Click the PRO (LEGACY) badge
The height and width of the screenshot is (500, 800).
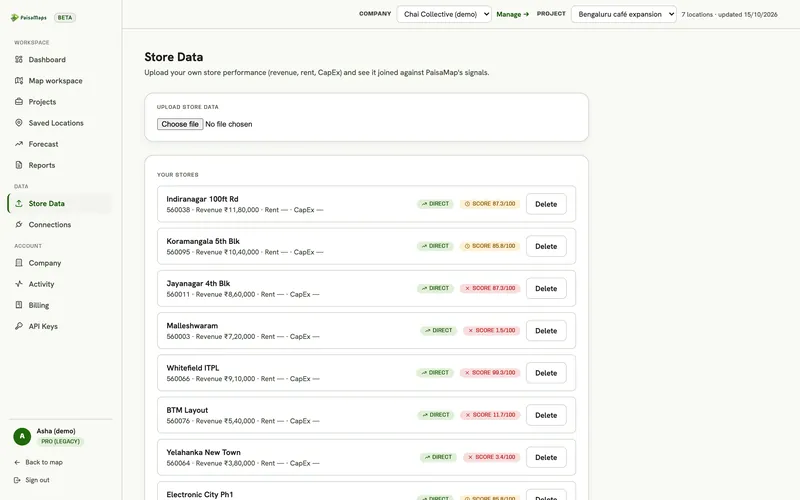click(60, 441)
